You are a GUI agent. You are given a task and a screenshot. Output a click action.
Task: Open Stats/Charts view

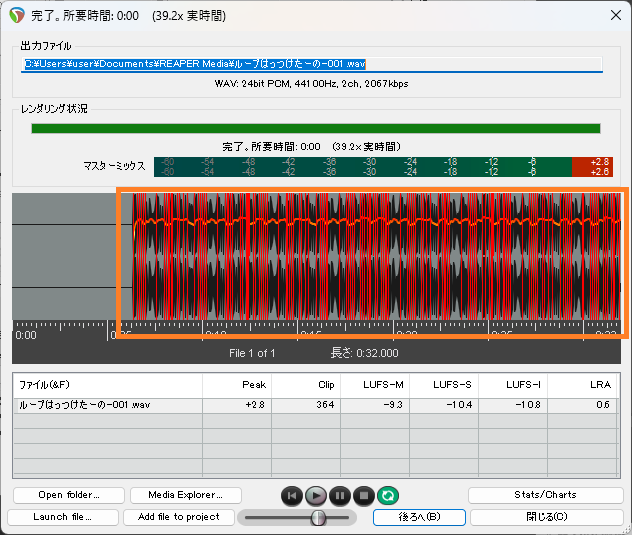coord(545,495)
